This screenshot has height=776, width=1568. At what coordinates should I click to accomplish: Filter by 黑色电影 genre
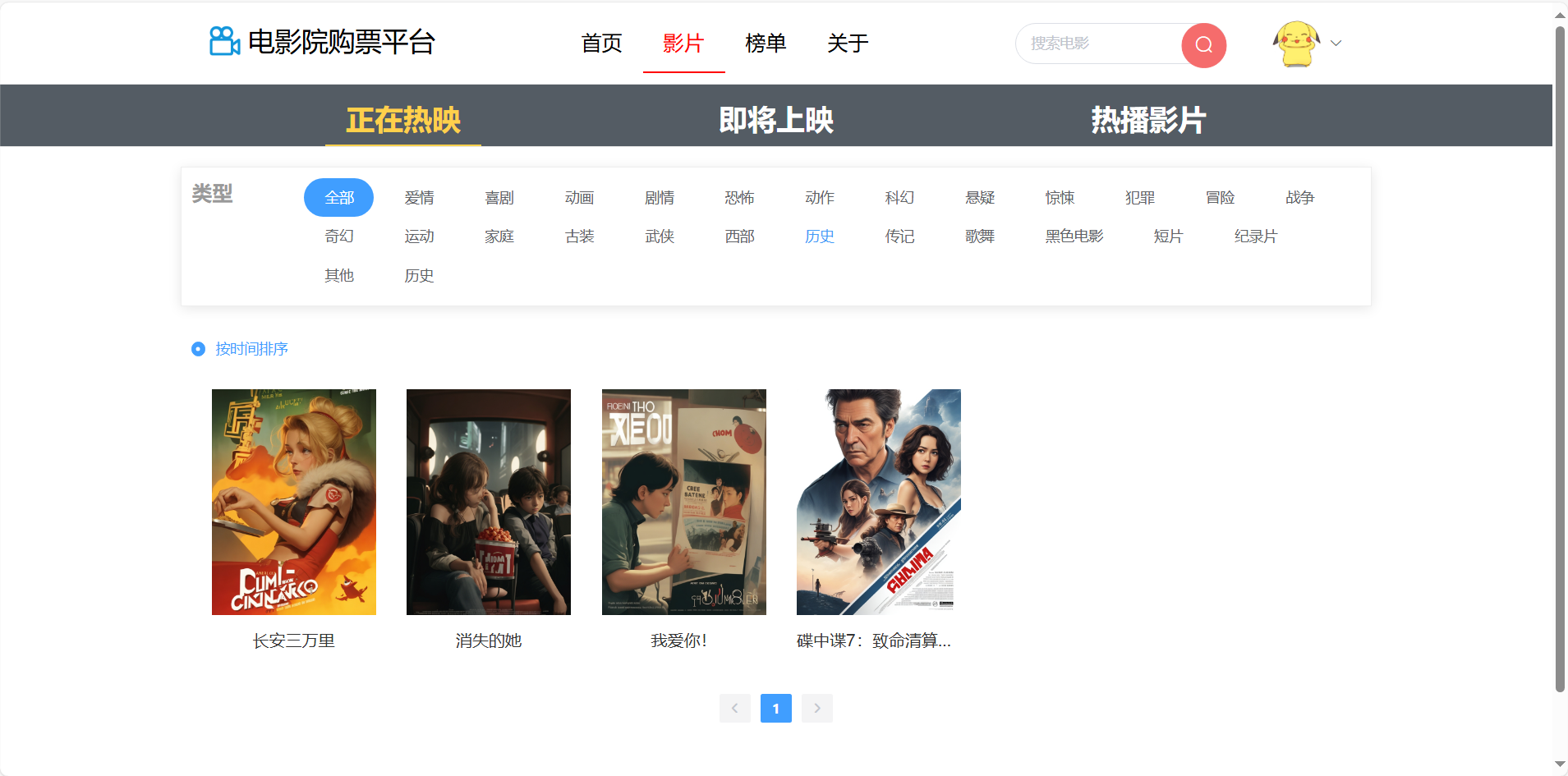(1074, 236)
